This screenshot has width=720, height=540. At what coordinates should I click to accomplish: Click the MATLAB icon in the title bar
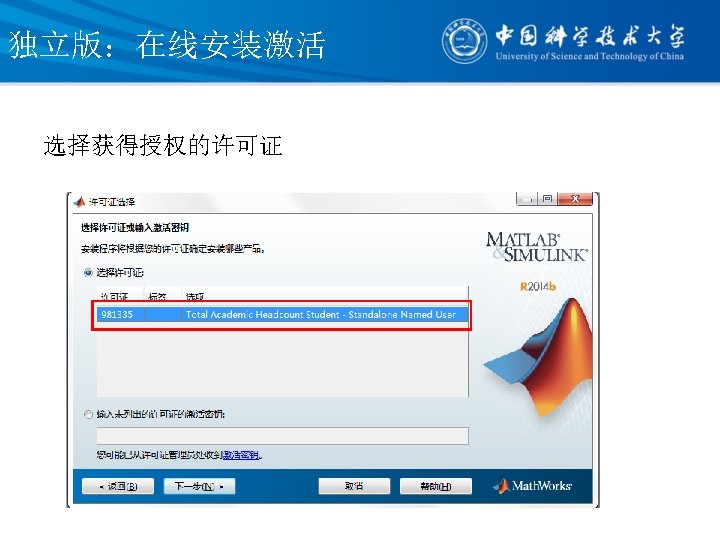coord(80,202)
